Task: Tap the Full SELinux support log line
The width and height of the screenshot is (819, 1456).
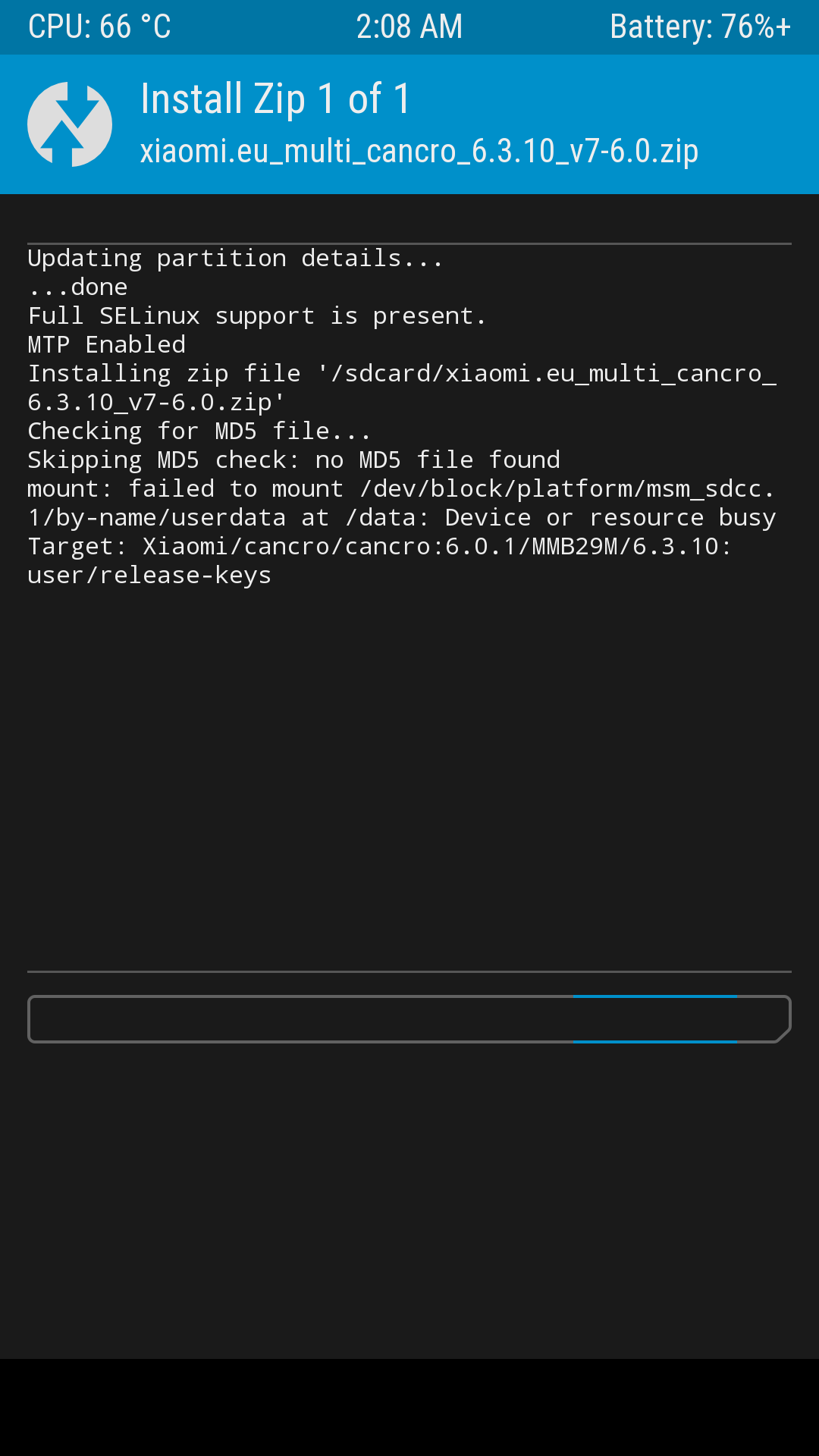Action: click(256, 316)
